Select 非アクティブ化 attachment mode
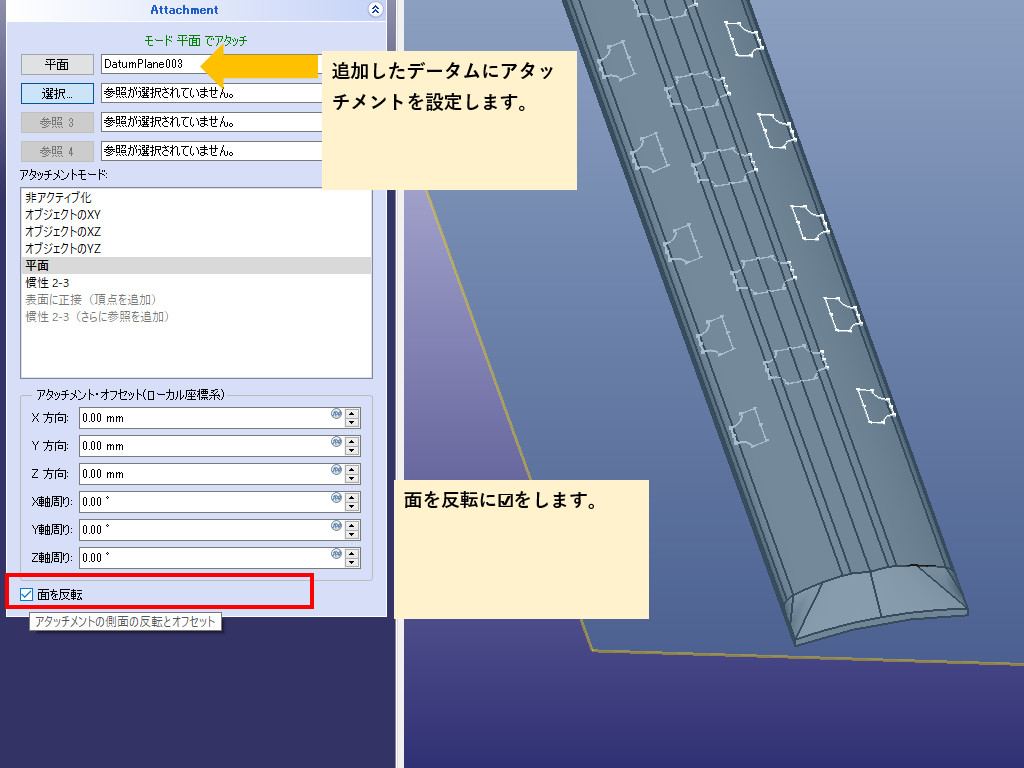 [58, 198]
